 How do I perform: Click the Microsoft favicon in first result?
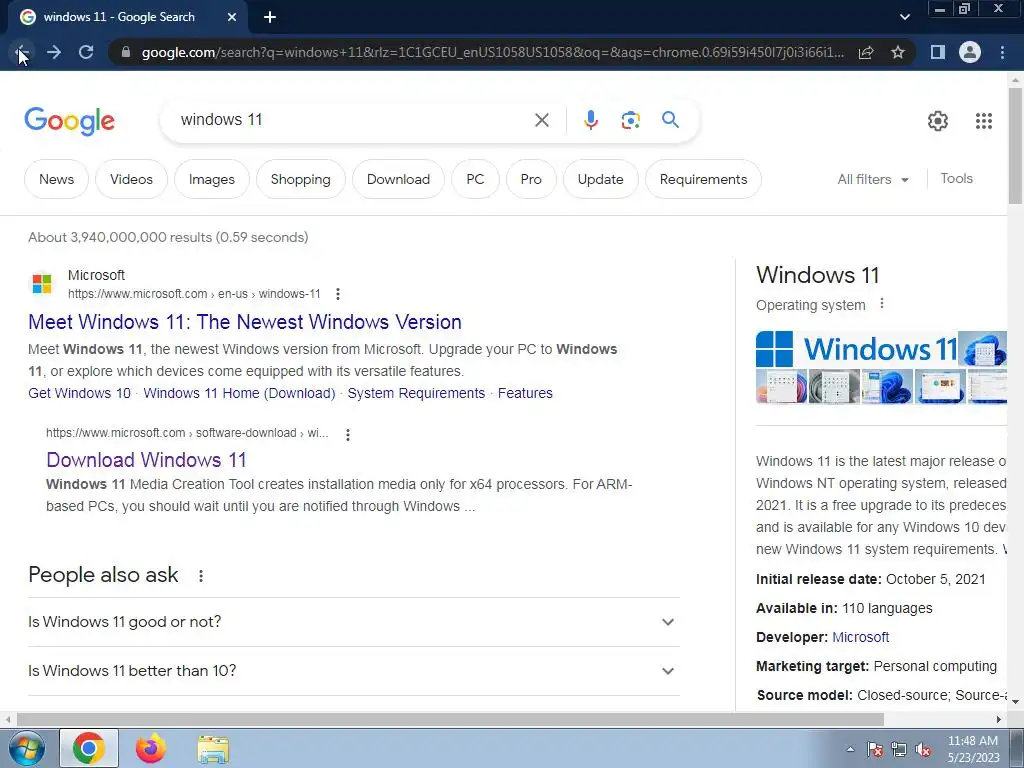point(42,284)
